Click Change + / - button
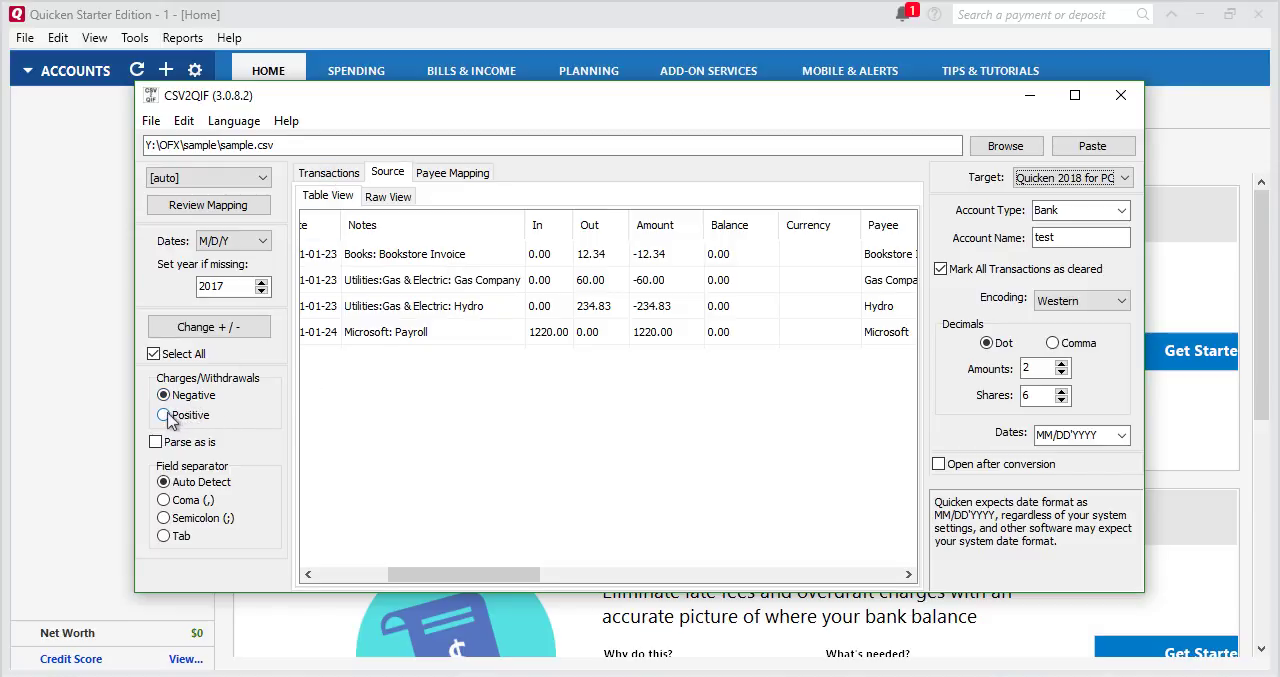This screenshot has height=677, width=1280. point(208,327)
